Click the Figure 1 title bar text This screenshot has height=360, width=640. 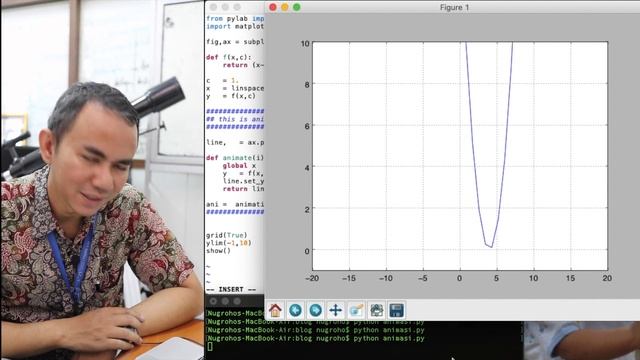click(x=454, y=7)
